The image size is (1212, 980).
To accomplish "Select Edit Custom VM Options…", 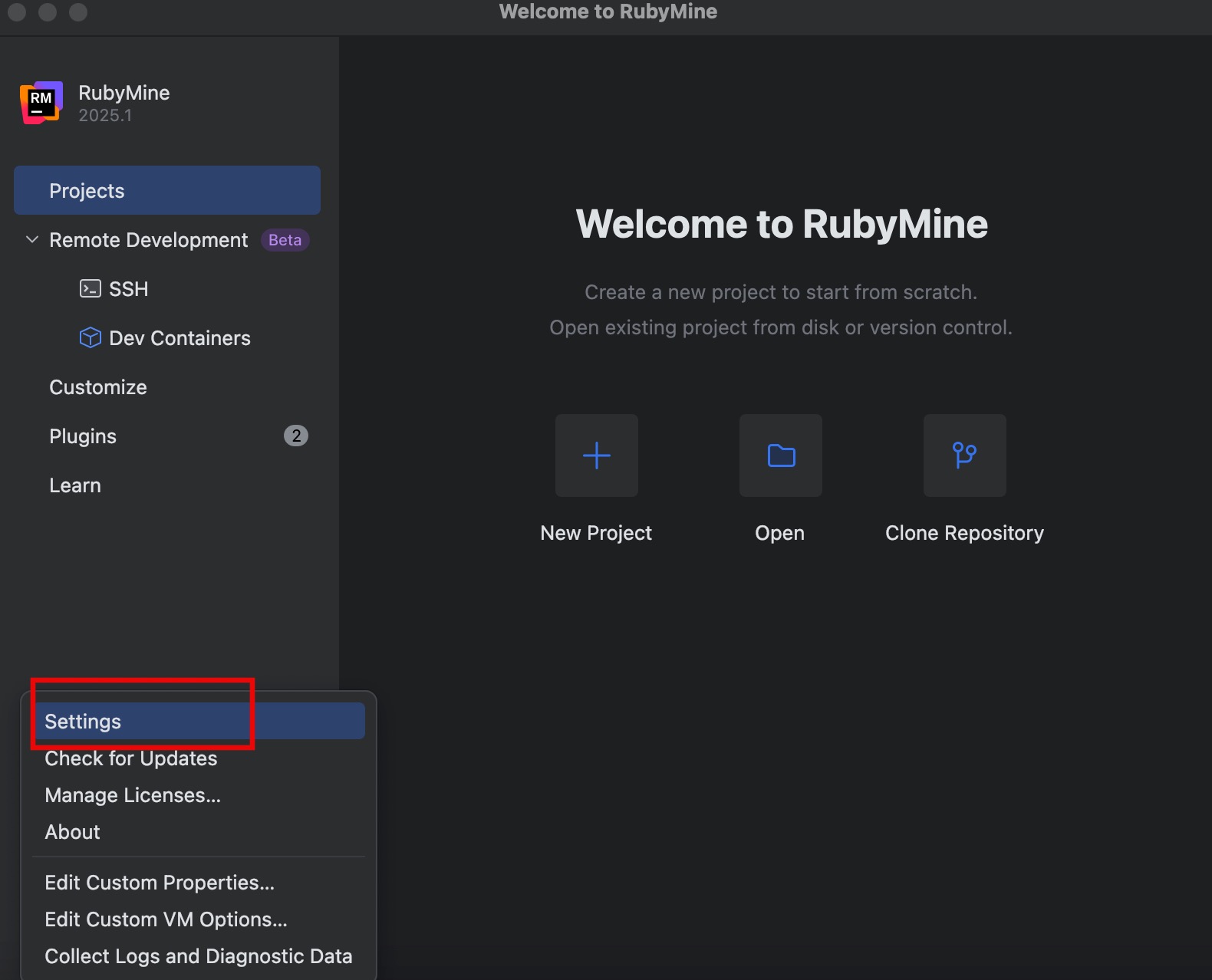I will [x=166, y=919].
